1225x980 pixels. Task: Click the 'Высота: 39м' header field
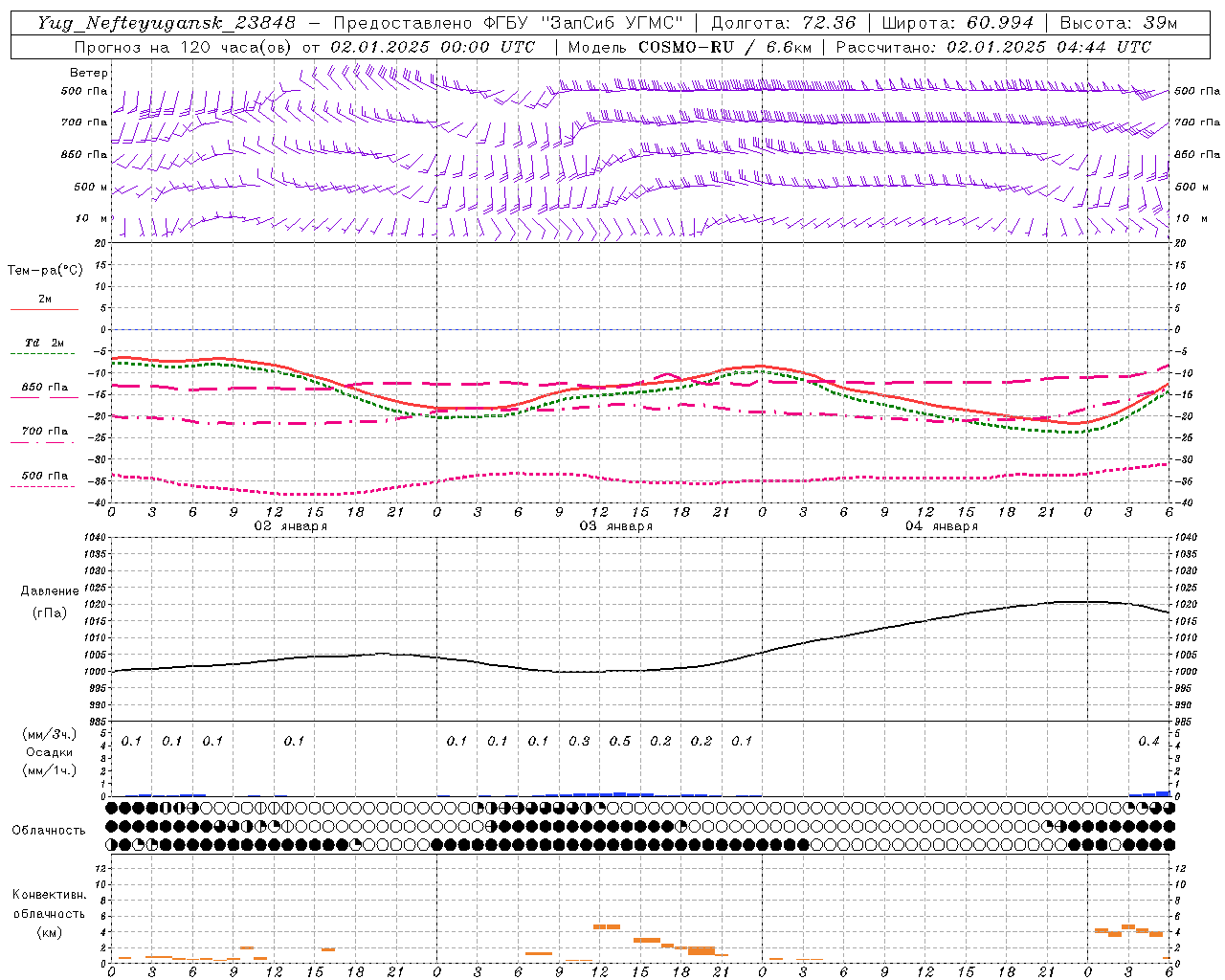(1119, 23)
